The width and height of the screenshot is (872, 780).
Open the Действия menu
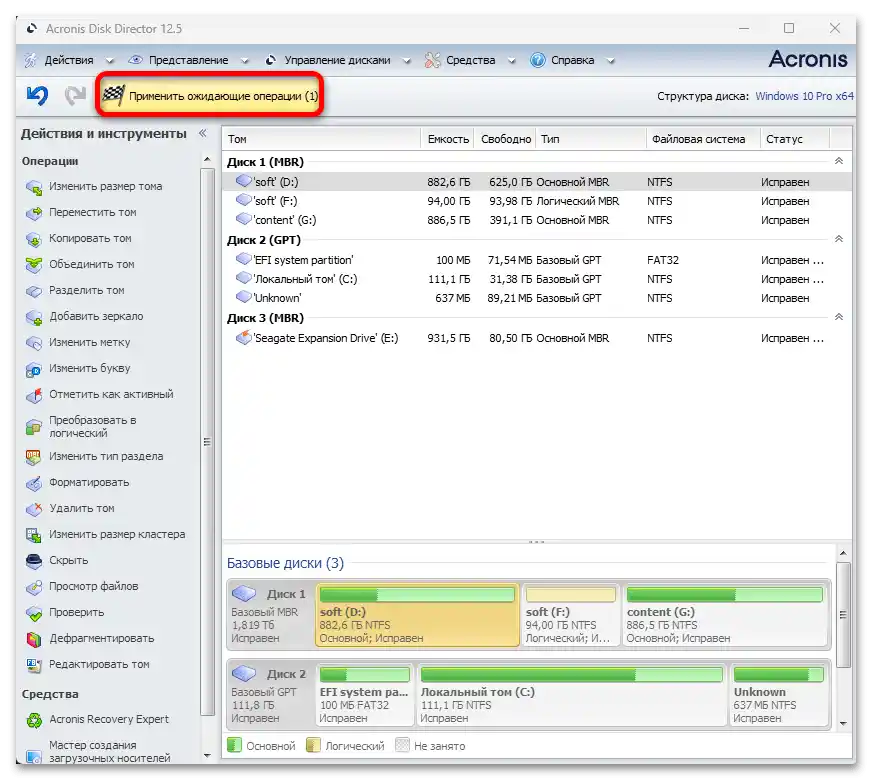[68, 60]
